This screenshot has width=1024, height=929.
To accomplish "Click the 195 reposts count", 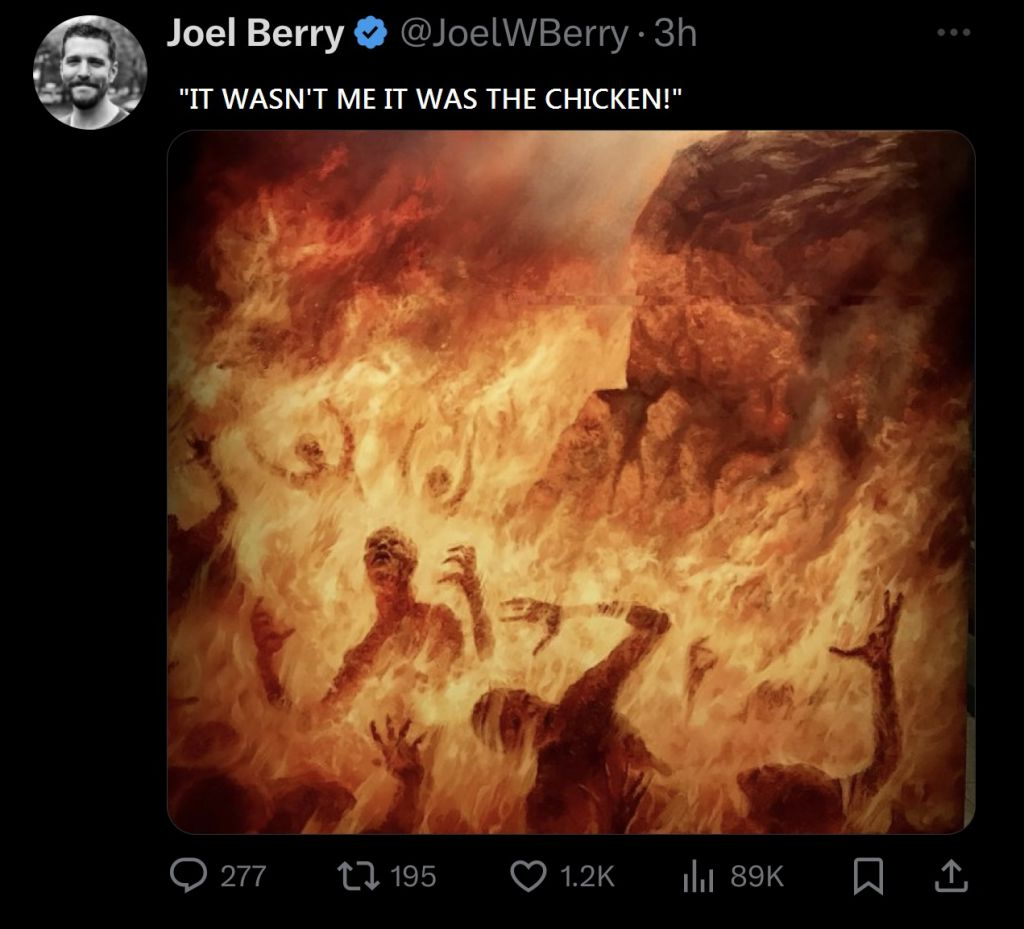I will (x=413, y=877).
